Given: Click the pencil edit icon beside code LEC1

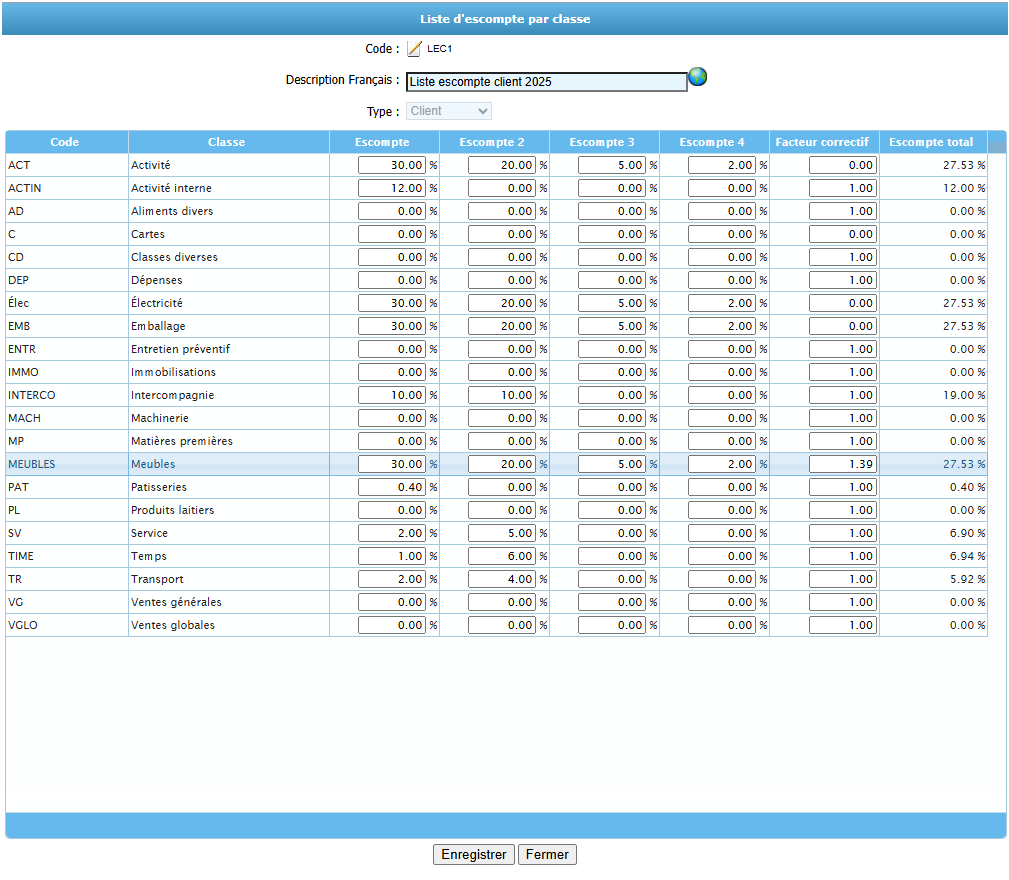Looking at the screenshot, I should click(x=414, y=49).
